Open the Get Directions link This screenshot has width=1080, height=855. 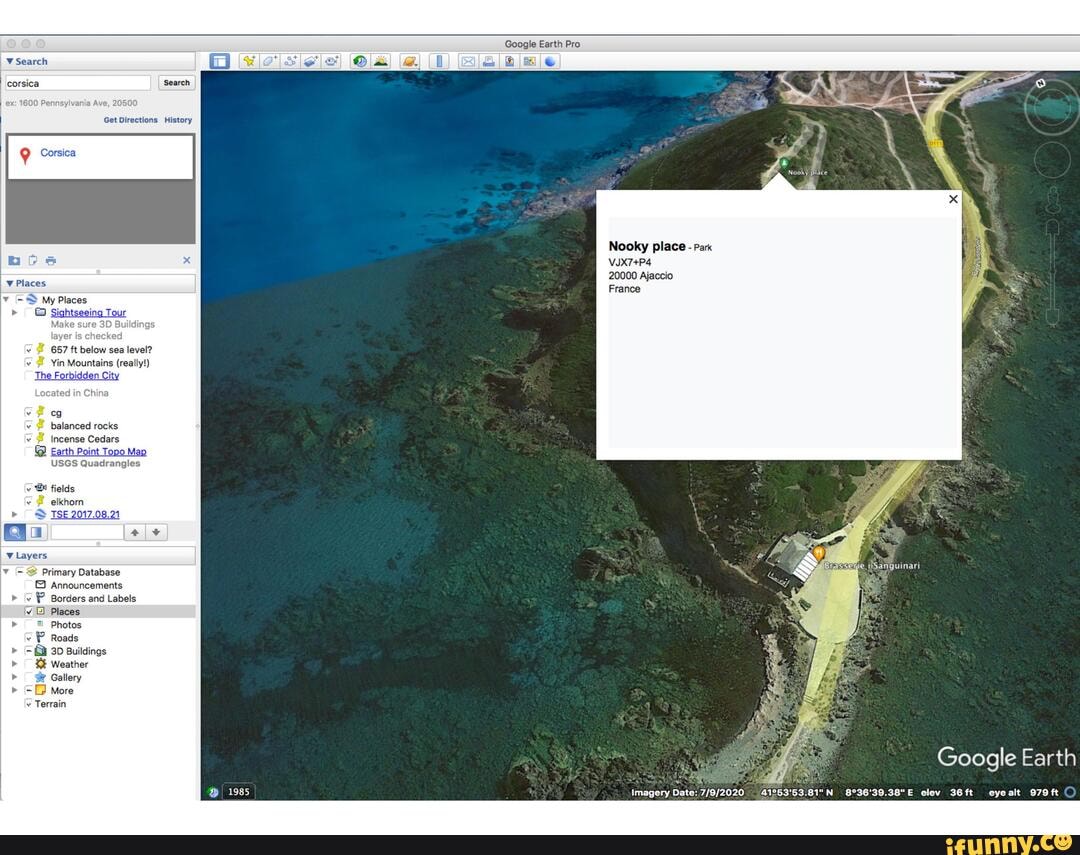click(x=130, y=120)
